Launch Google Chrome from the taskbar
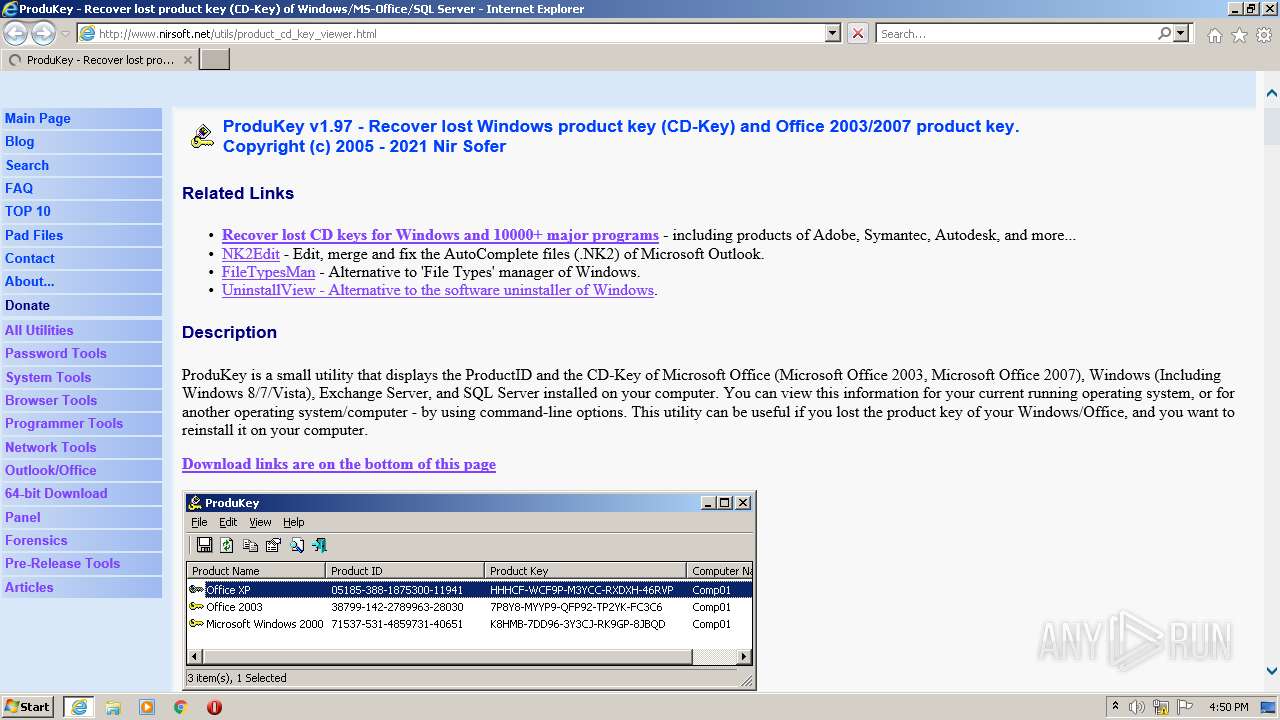 pos(181,707)
